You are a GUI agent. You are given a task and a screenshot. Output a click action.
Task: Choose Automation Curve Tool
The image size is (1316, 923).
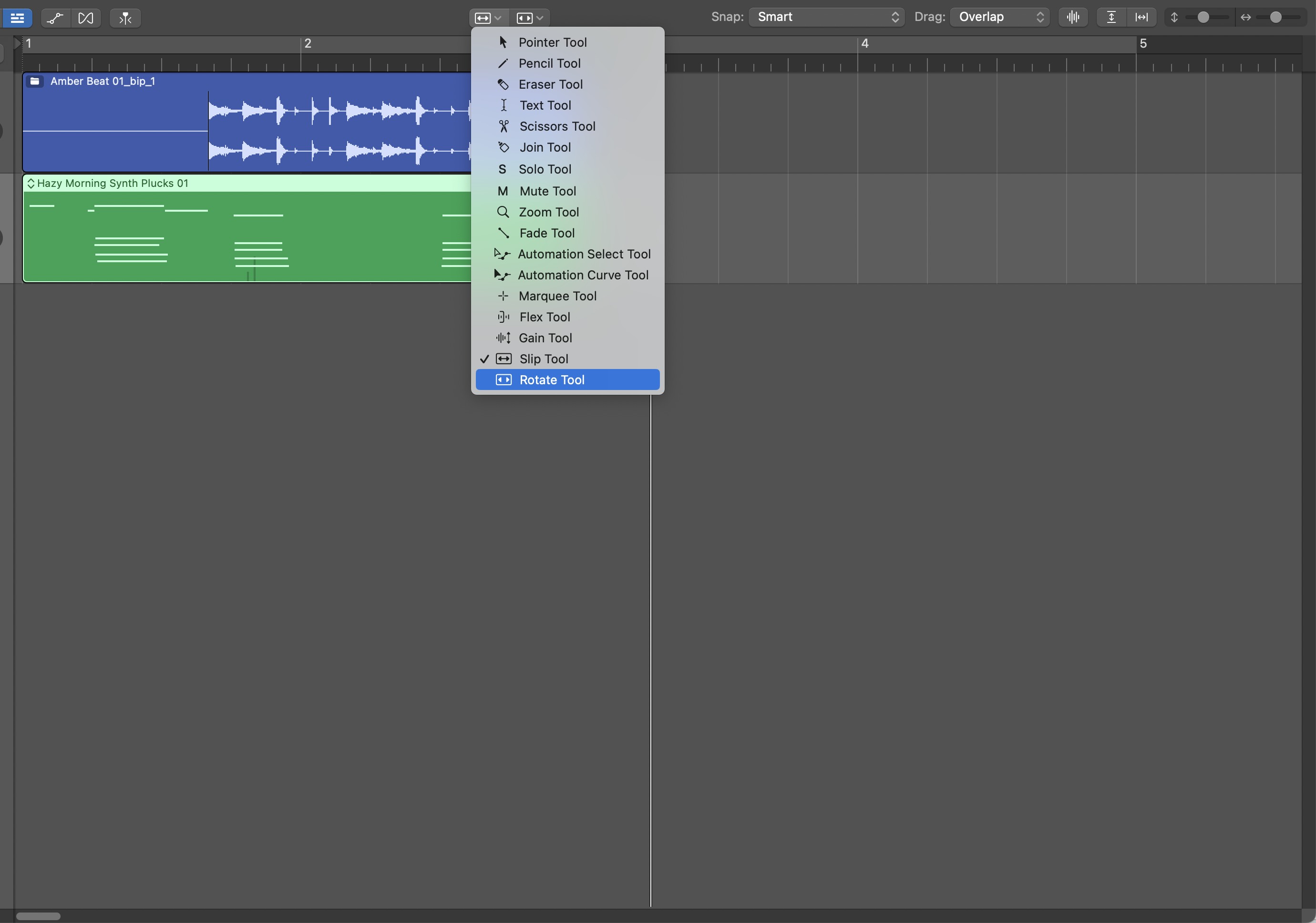click(x=567, y=276)
